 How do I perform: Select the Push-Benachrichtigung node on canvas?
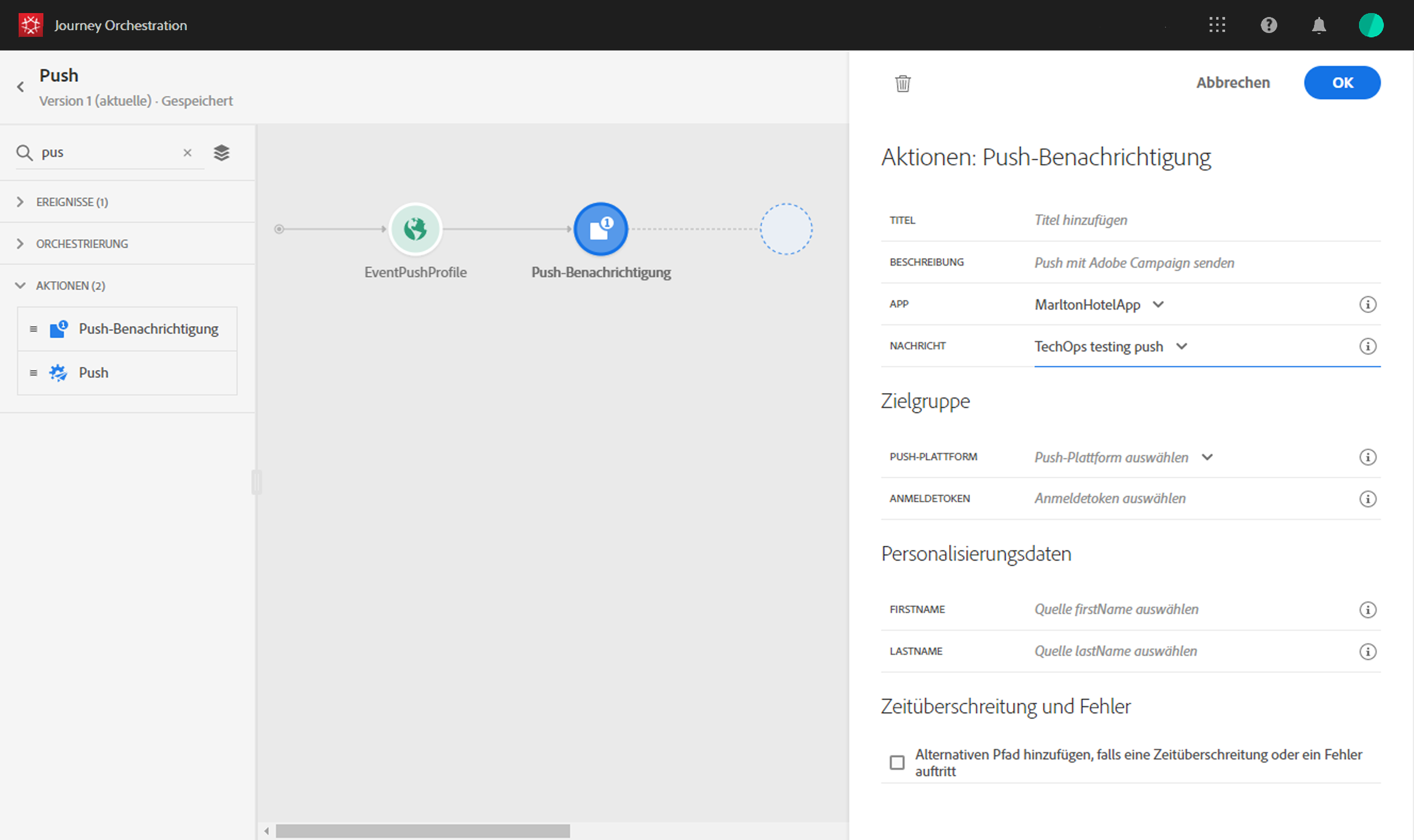pos(600,229)
